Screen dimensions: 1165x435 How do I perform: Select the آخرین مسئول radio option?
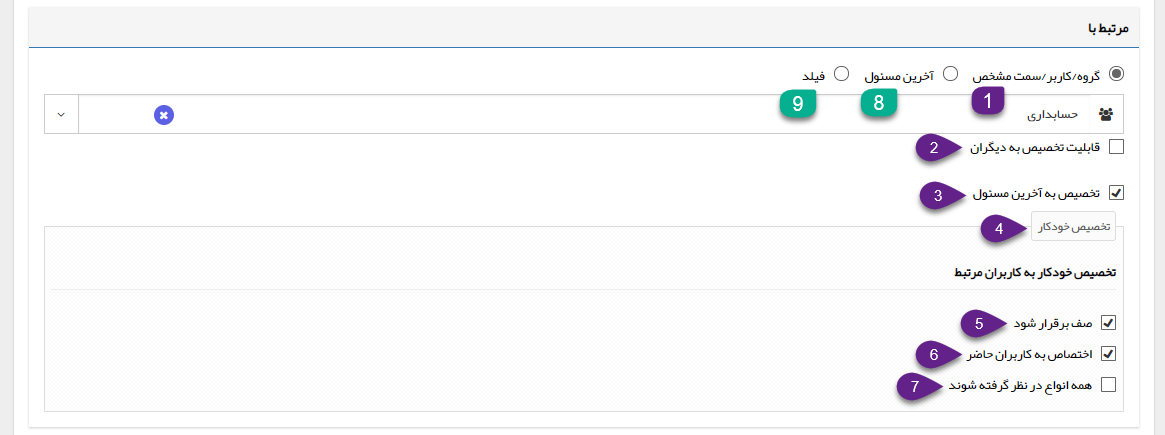(x=950, y=73)
